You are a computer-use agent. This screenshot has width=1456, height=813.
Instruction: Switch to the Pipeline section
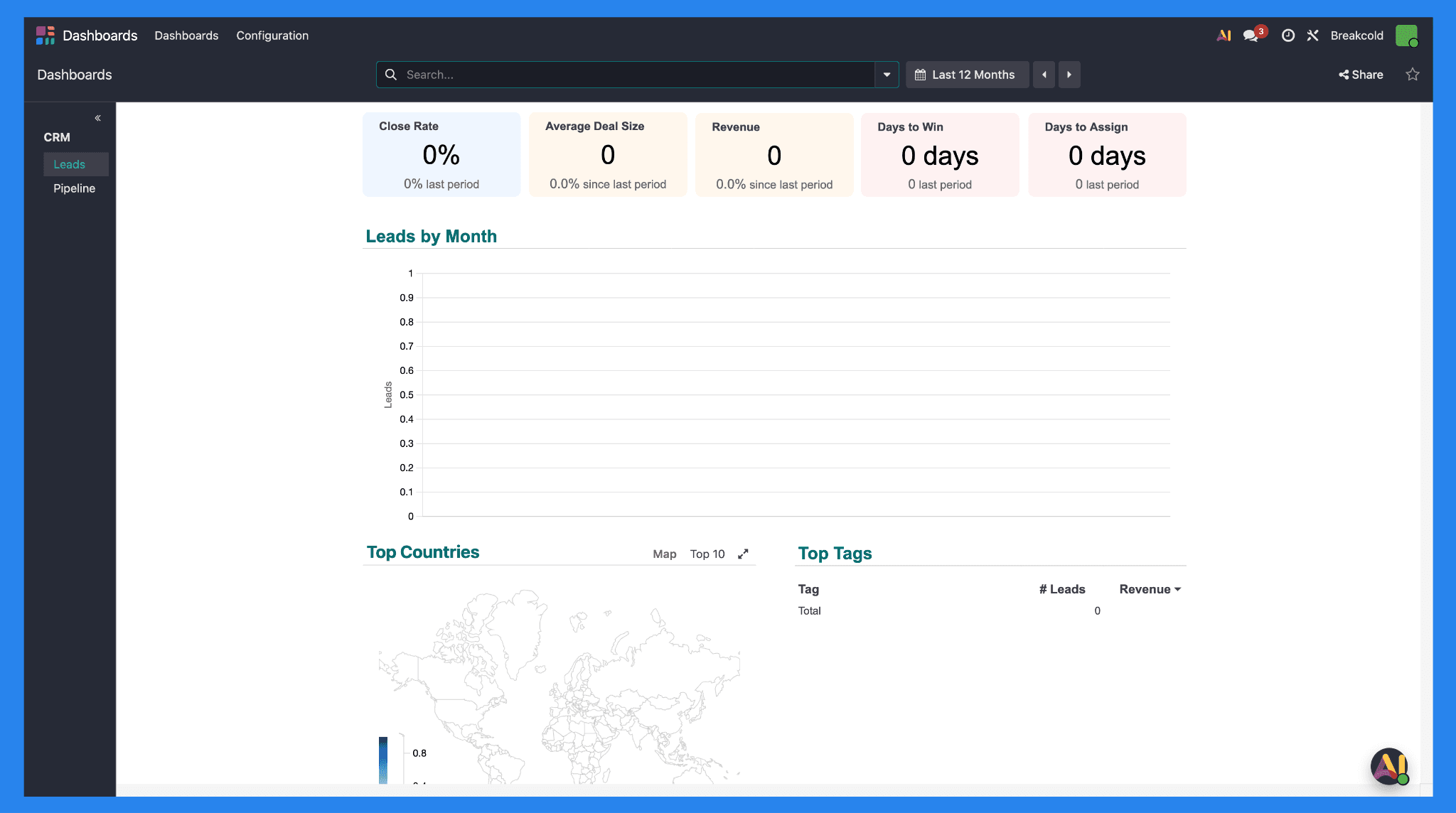point(74,188)
